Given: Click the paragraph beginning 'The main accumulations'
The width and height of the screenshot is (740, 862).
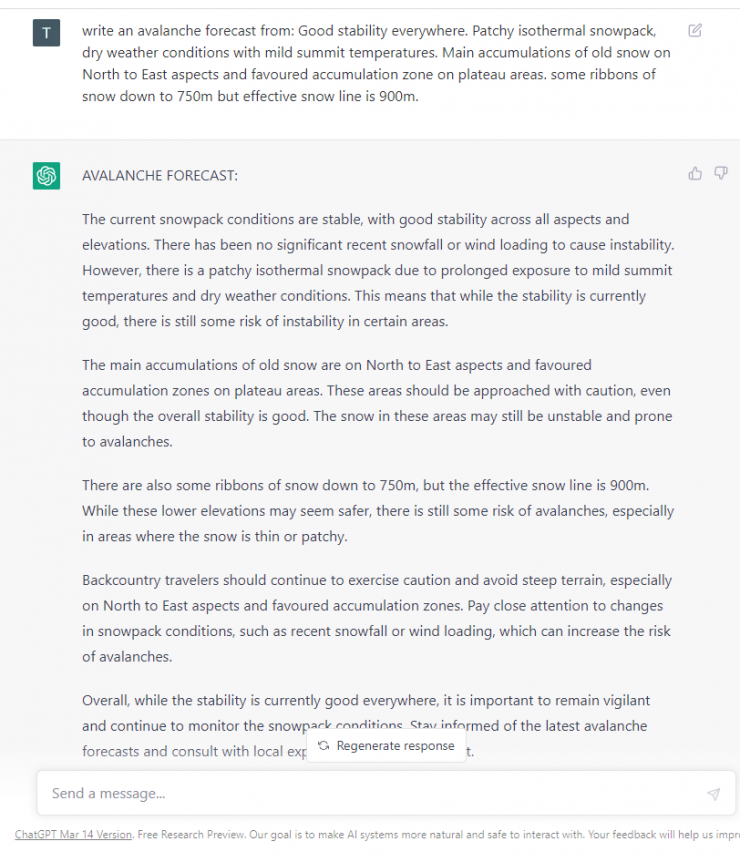Looking at the screenshot, I should [377, 403].
